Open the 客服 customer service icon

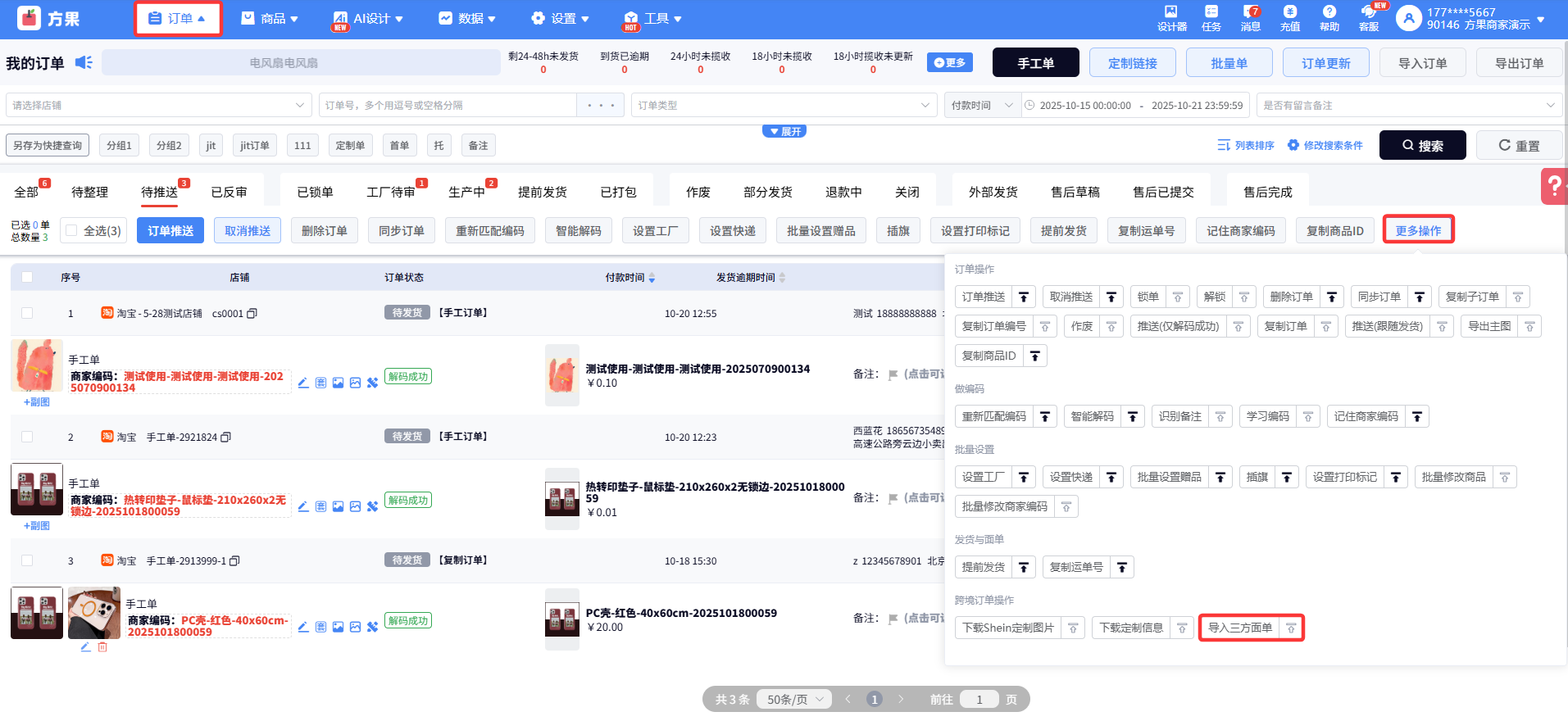point(1368,17)
